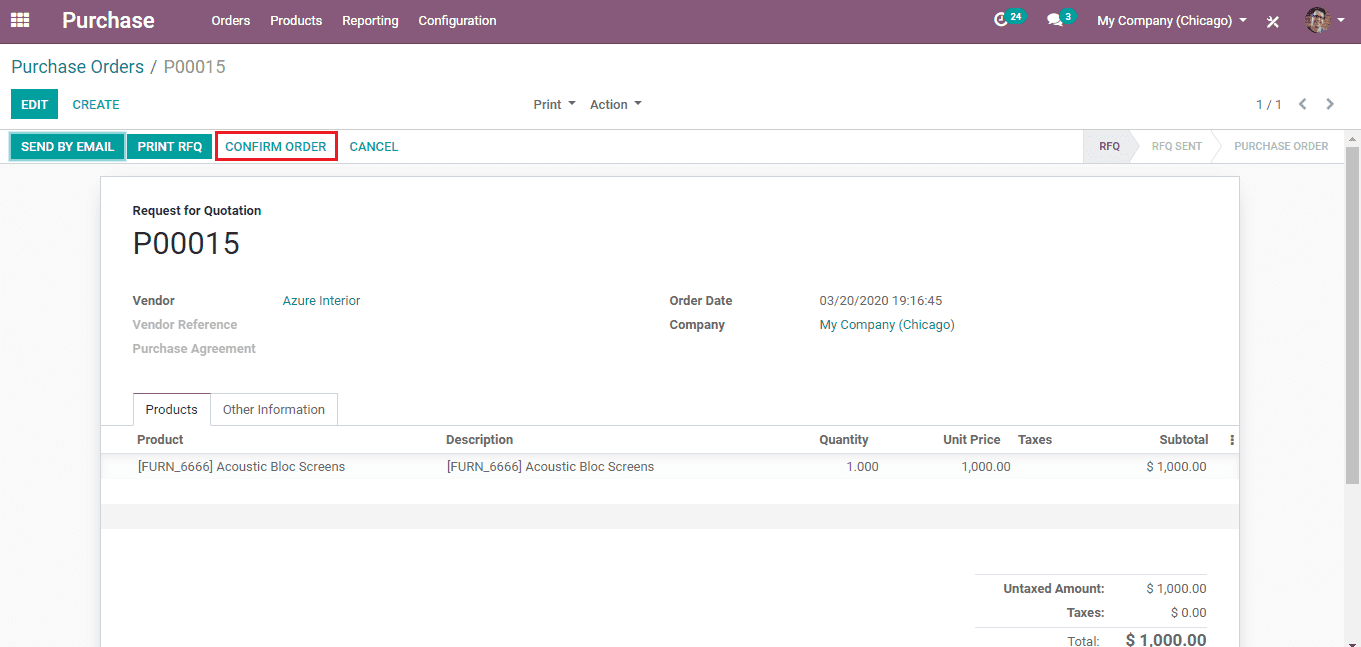Open the Products menu
This screenshot has height=647, width=1361.
click(296, 20)
